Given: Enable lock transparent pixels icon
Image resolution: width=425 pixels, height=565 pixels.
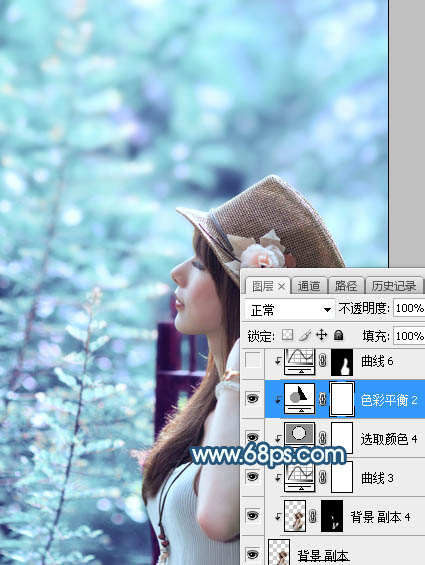Looking at the screenshot, I should tap(287, 335).
